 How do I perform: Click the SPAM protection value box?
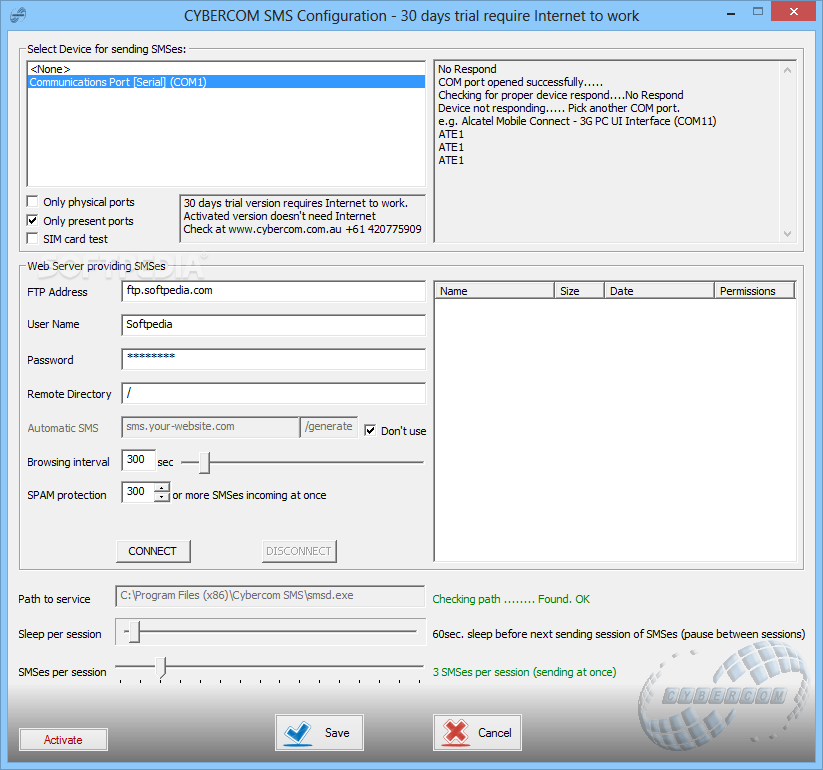(138, 492)
